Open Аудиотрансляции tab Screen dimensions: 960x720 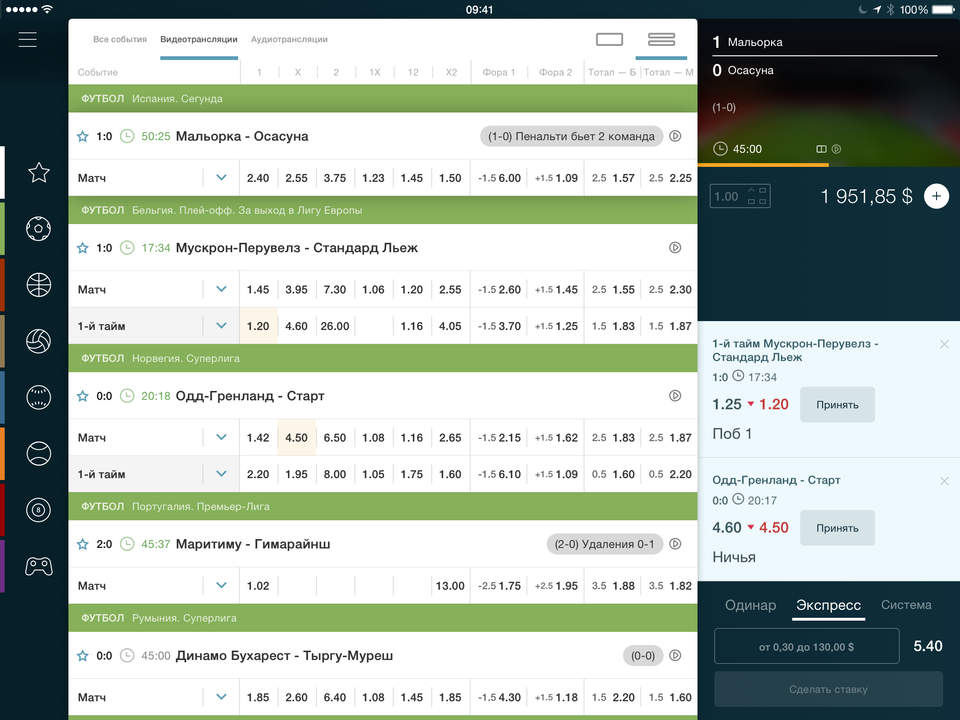pos(289,39)
